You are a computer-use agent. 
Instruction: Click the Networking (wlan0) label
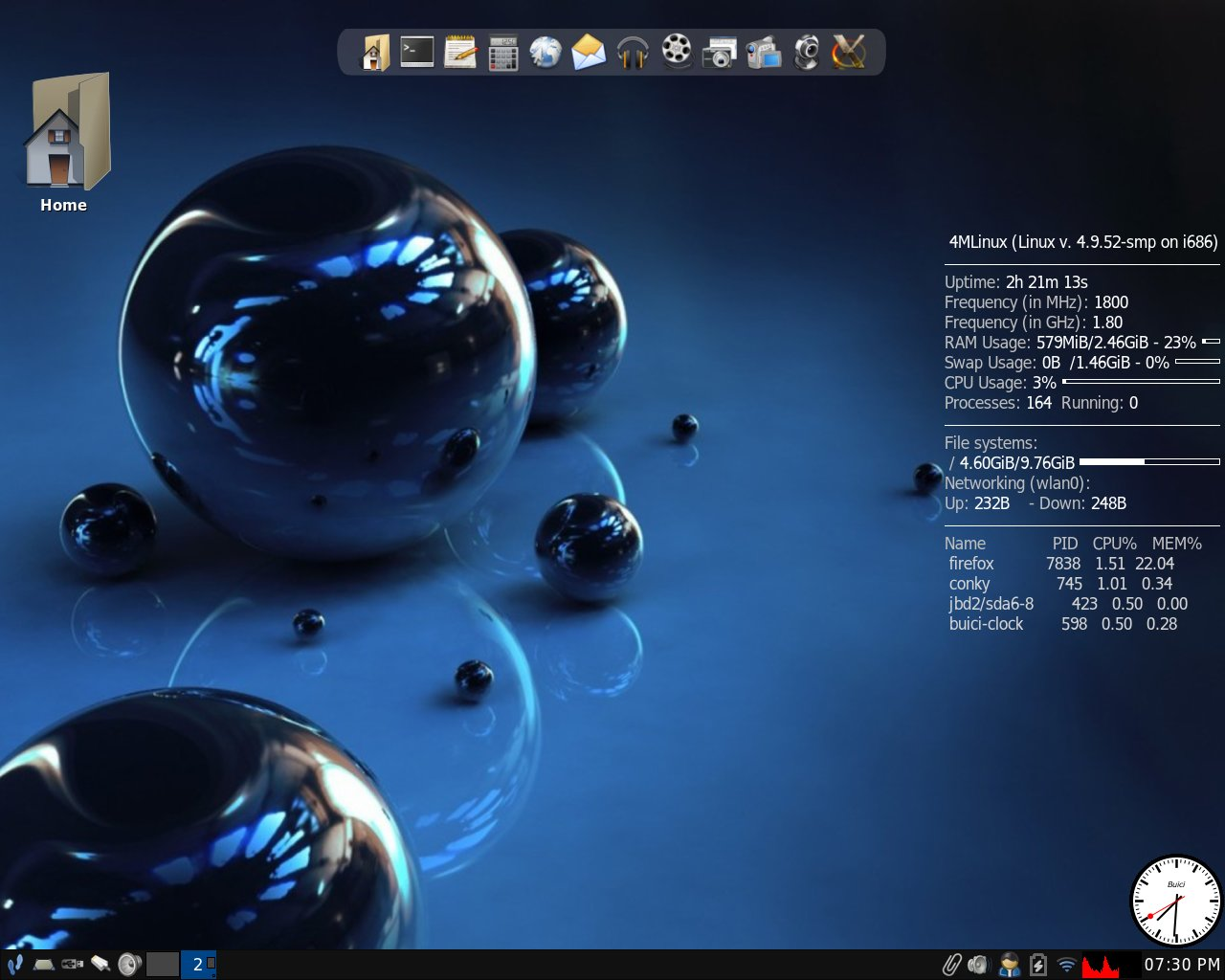[x=1017, y=483]
